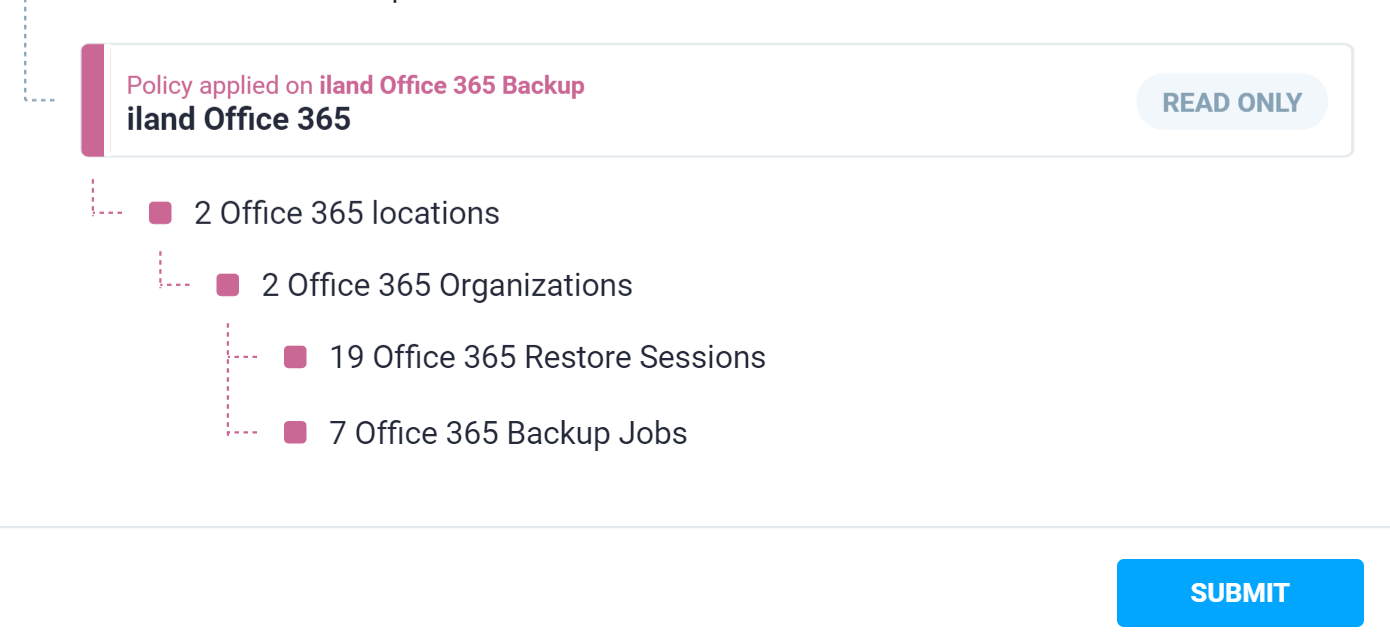Click the grey dashed connector left of the policy card
The height and width of the screenshot is (639, 1390).
(40, 100)
